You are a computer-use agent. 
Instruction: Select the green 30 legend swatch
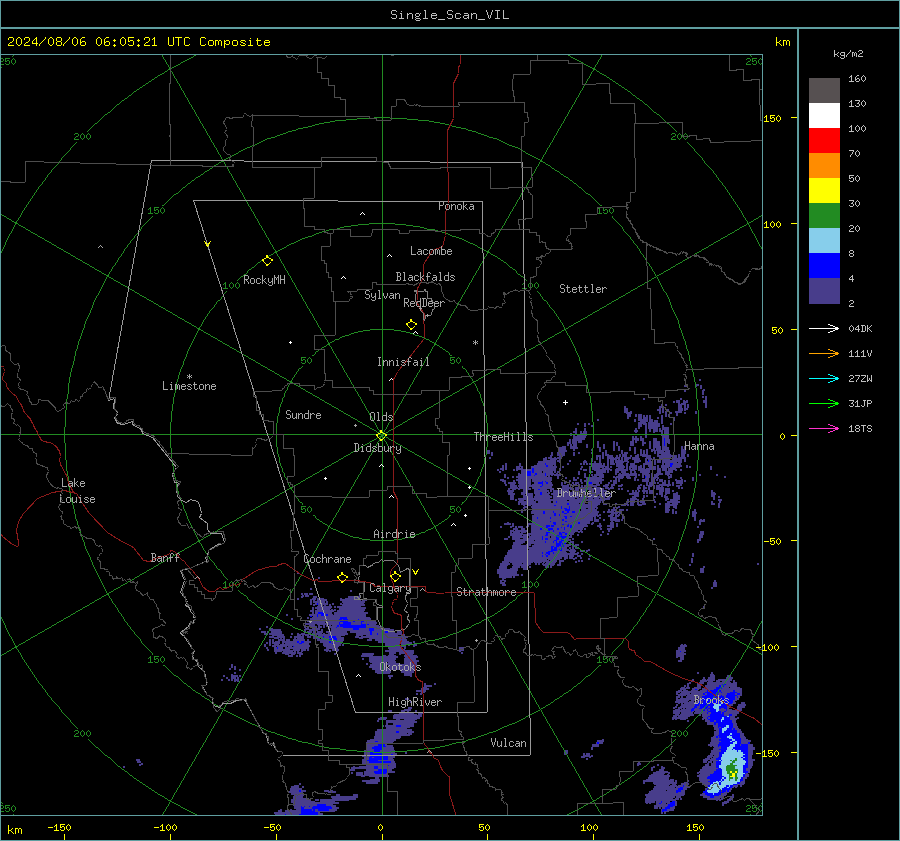[x=824, y=215]
